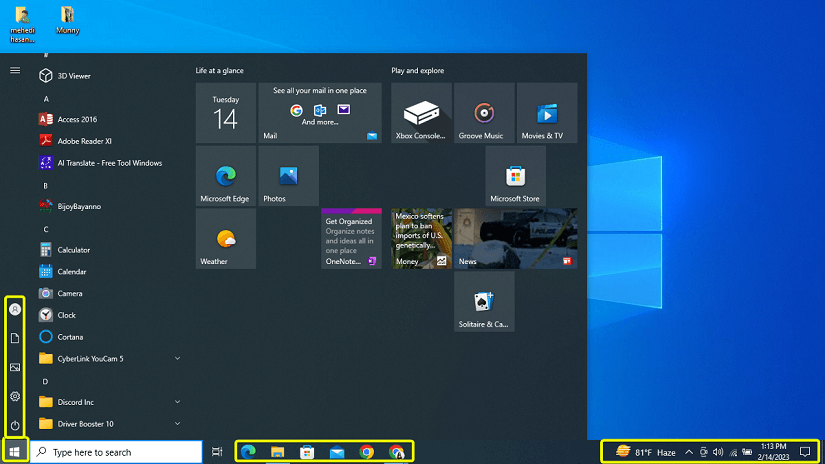Open Microsoft Store from the taskbar
The height and width of the screenshot is (464, 825).
click(307, 452)
